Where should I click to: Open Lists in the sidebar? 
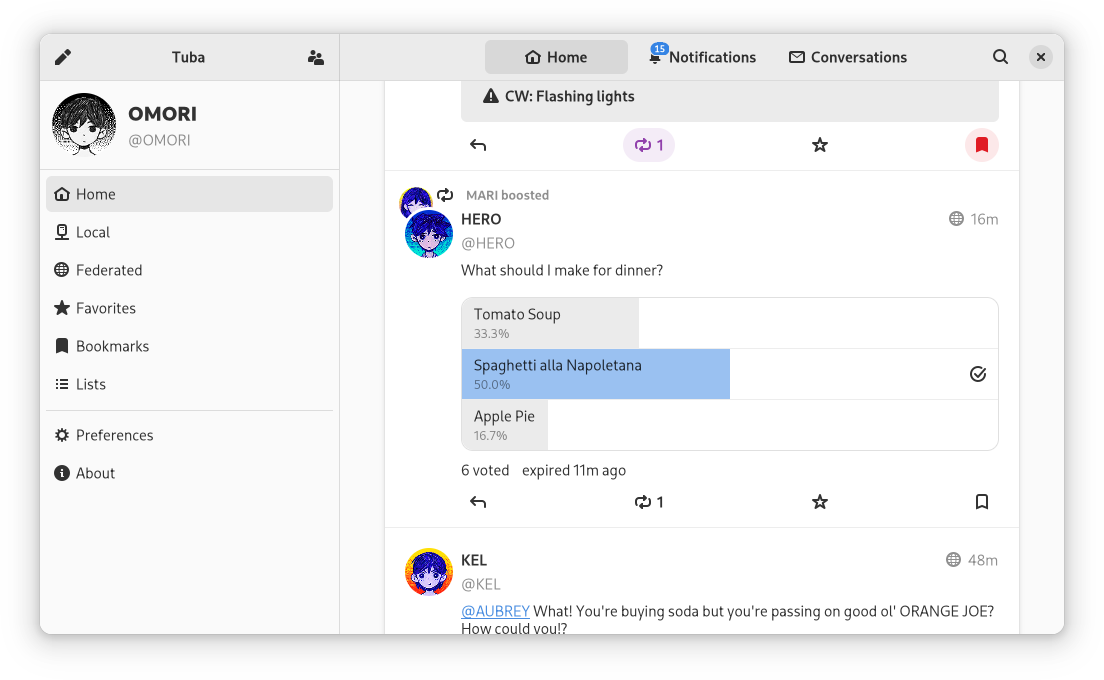click(x=189, y=384)
